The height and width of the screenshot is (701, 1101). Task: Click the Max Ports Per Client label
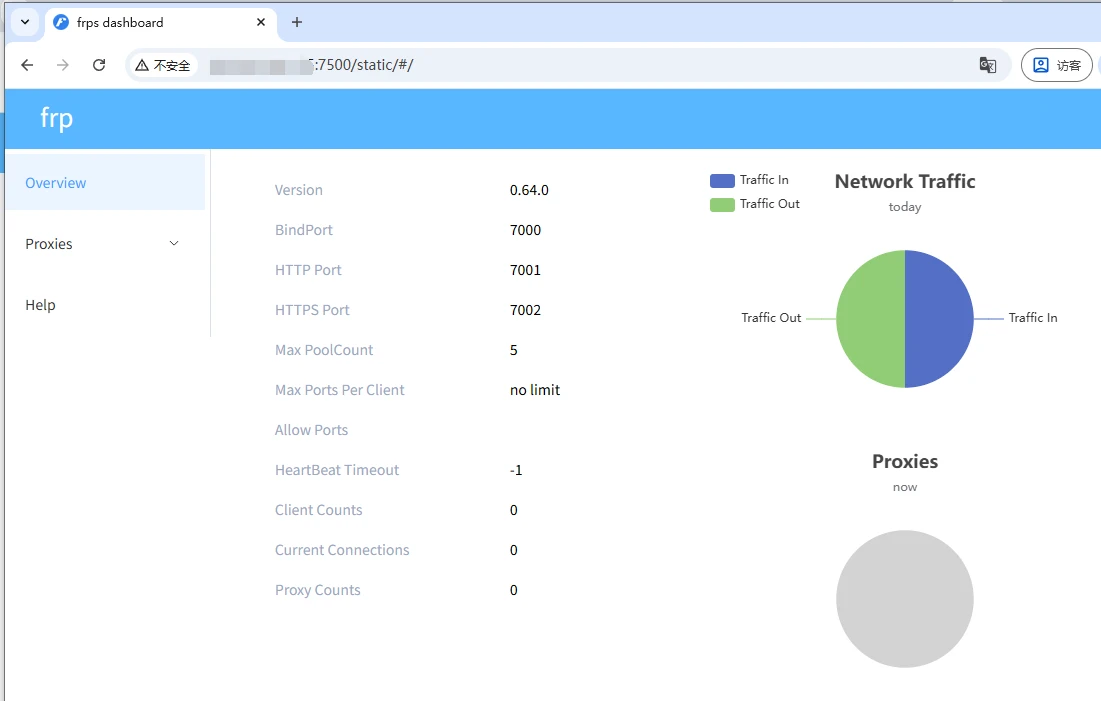coord(339,391)
